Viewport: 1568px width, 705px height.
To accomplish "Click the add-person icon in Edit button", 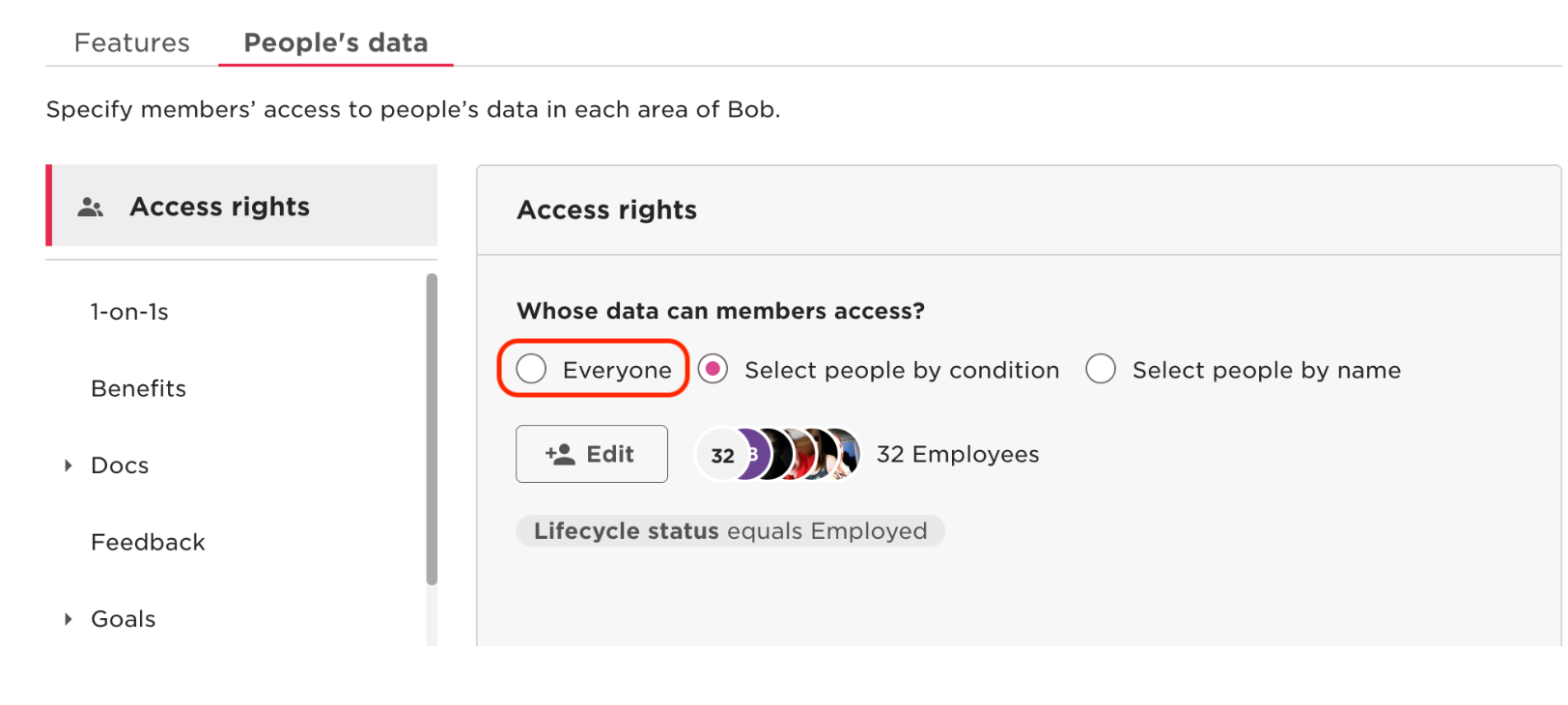I will [x=560, y=454].
